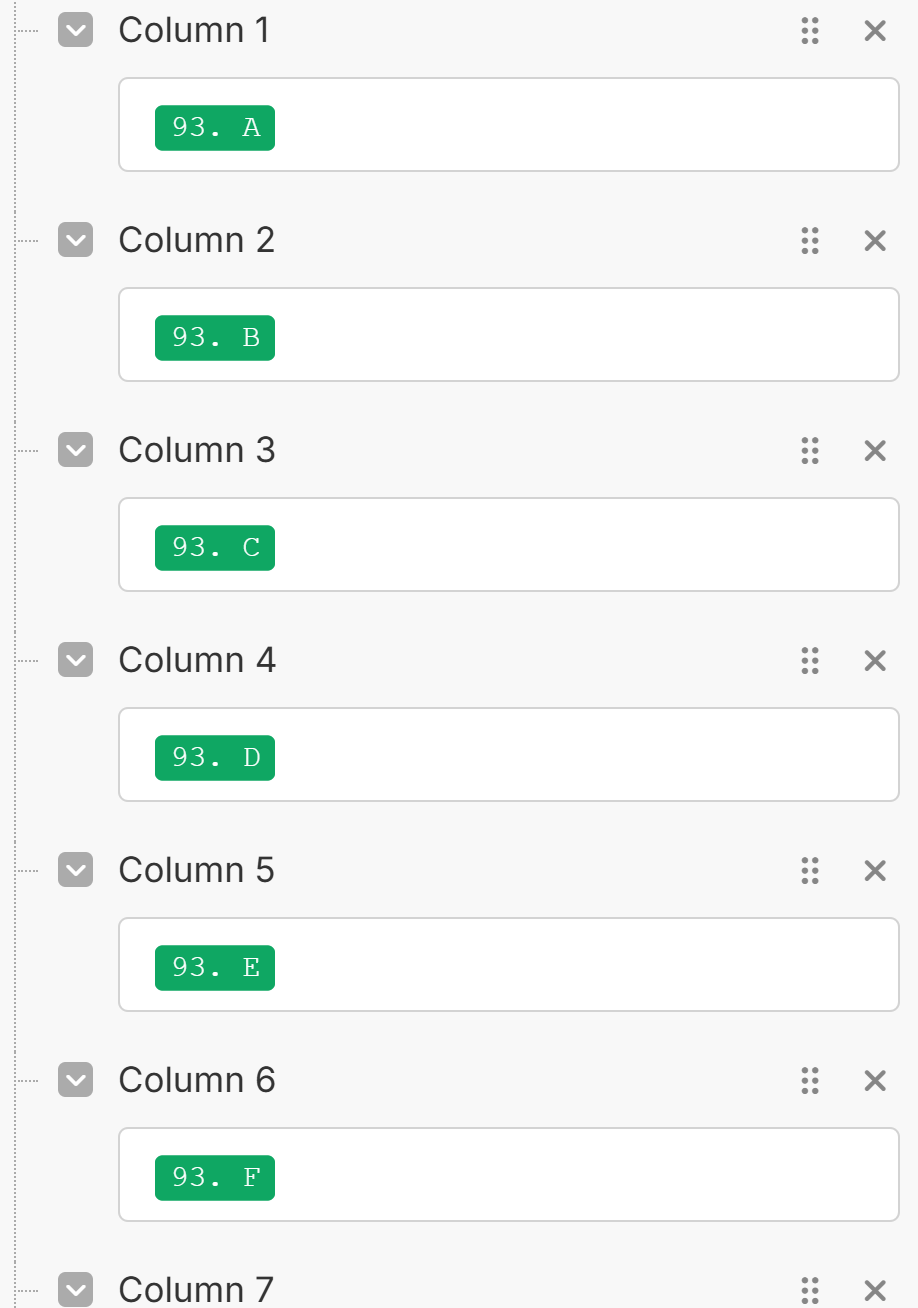The height and width of the screenshot is (1308, 918).
Task: Click the Column 5 heading label
Action: coord(196,871)
